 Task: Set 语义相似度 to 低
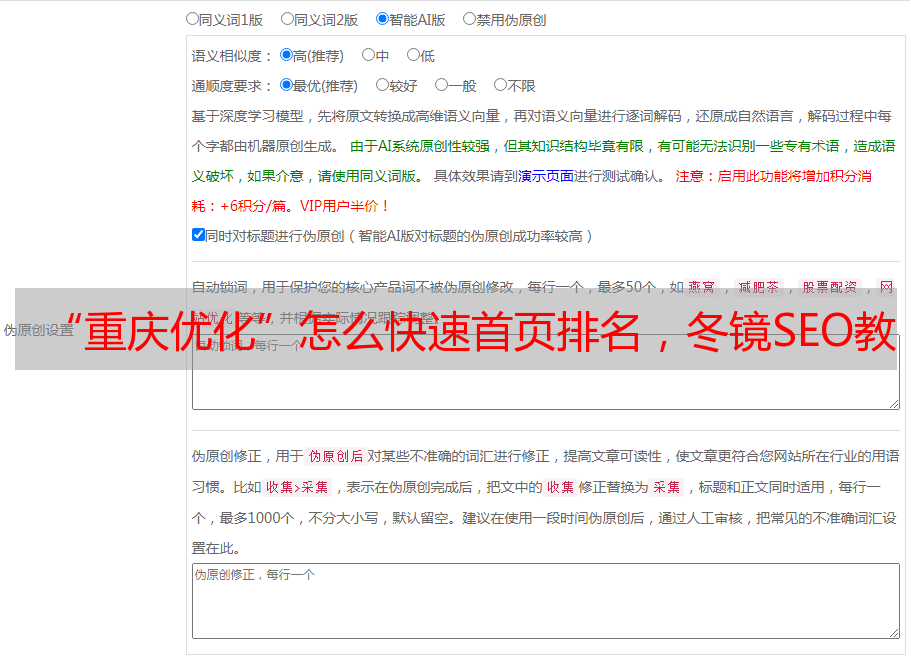(413, 55)
